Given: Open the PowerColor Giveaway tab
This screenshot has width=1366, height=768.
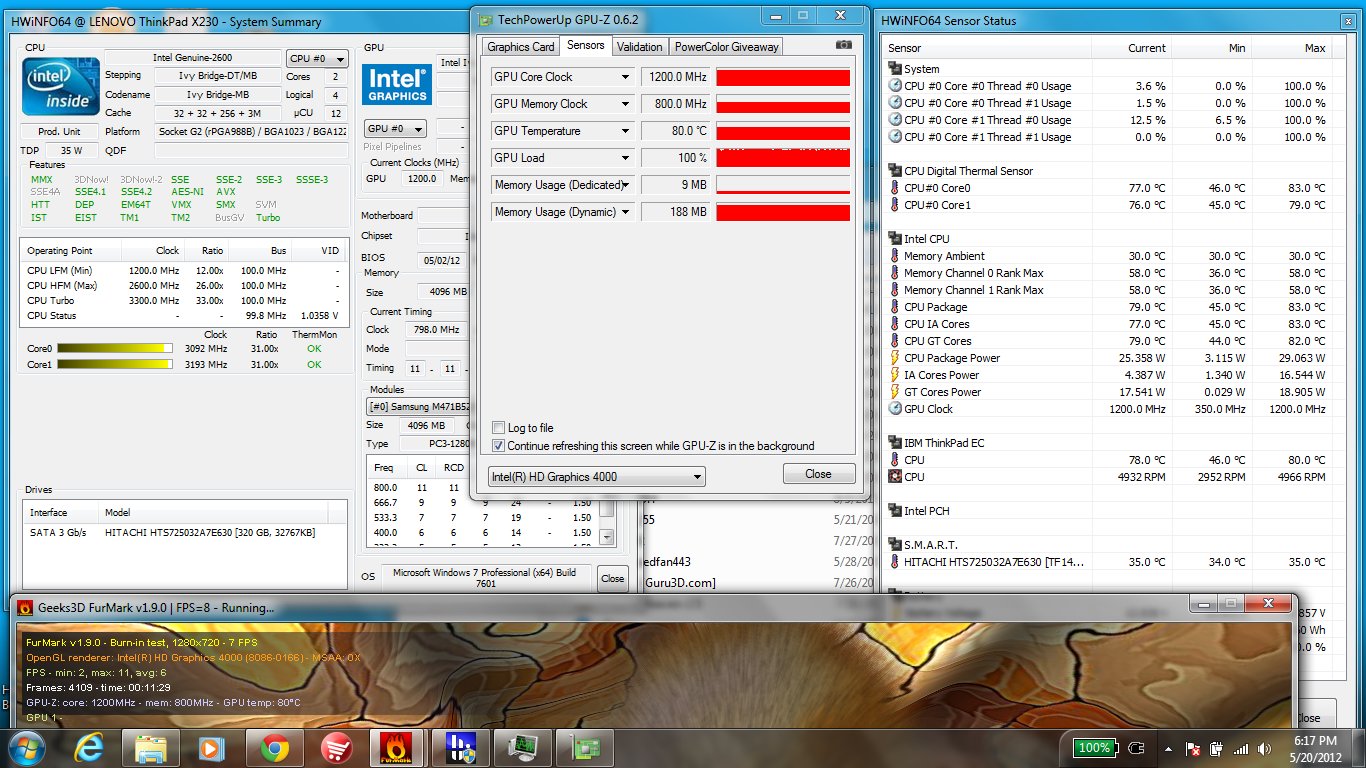Looking at the screenshot, I should click(726, 47).
